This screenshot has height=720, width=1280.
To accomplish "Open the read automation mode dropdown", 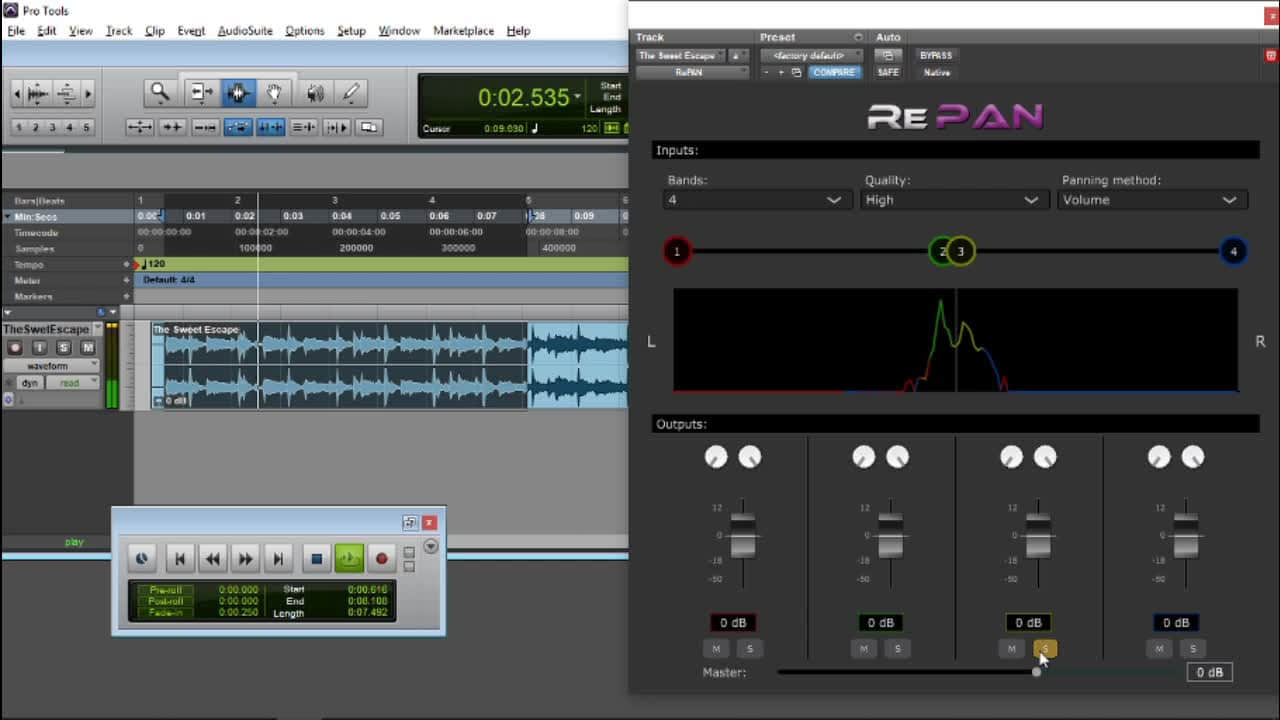I will [x=71, y=383].
